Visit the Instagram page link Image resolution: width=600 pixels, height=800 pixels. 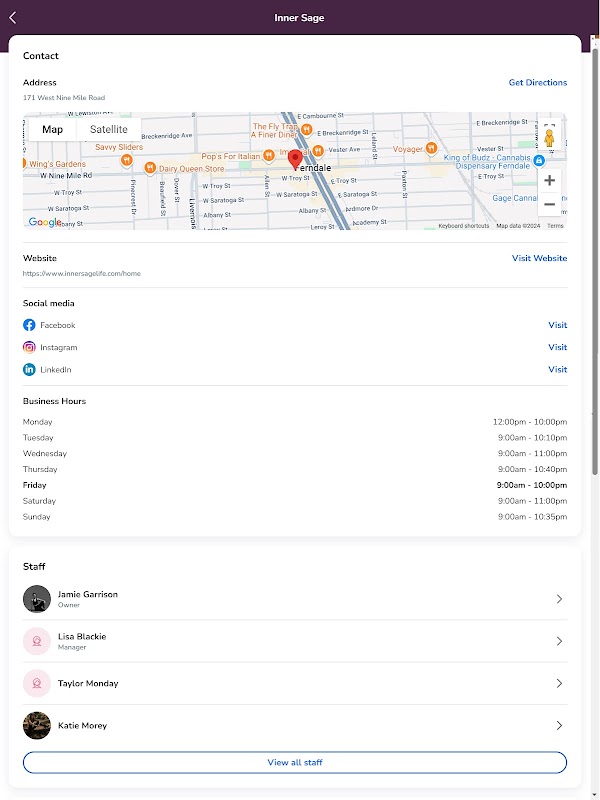tap(558, 347)
